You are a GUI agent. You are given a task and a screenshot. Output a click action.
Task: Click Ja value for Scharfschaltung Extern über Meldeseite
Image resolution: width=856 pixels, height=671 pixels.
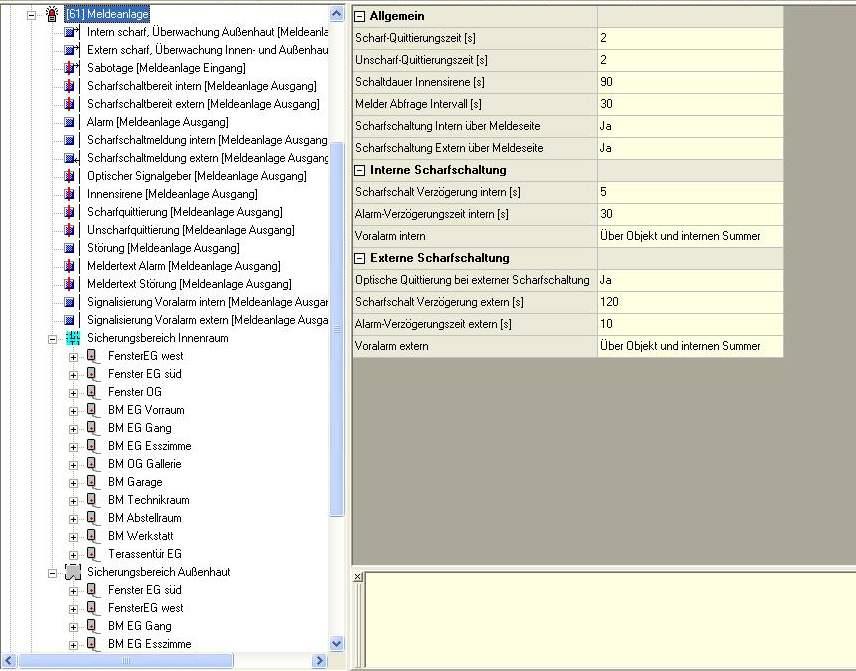690,148
